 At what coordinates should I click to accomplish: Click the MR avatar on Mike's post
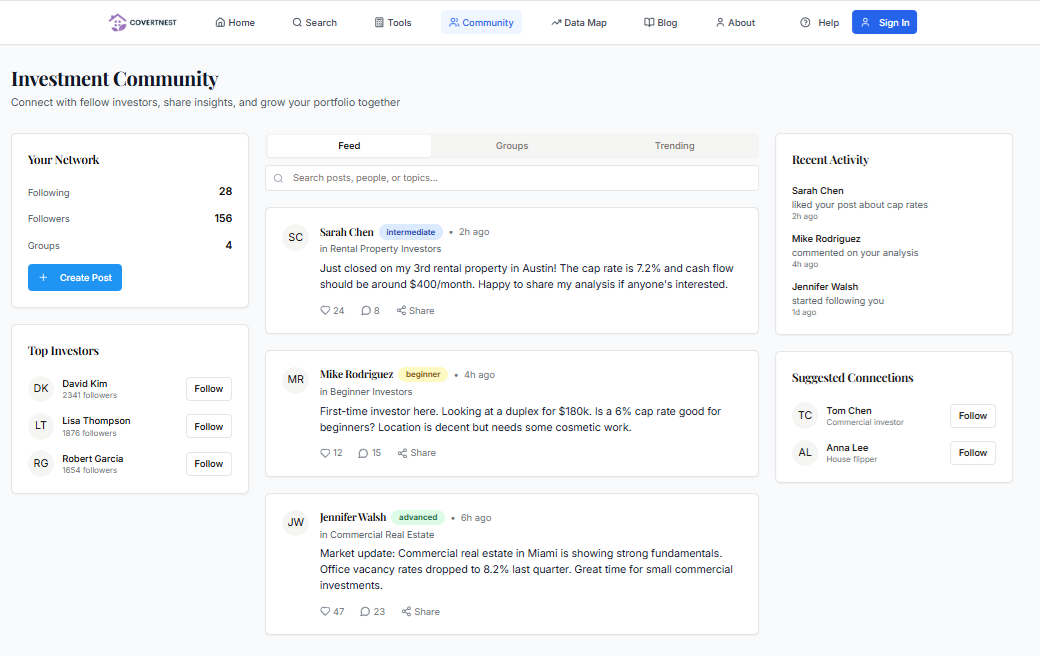(296, 380)
